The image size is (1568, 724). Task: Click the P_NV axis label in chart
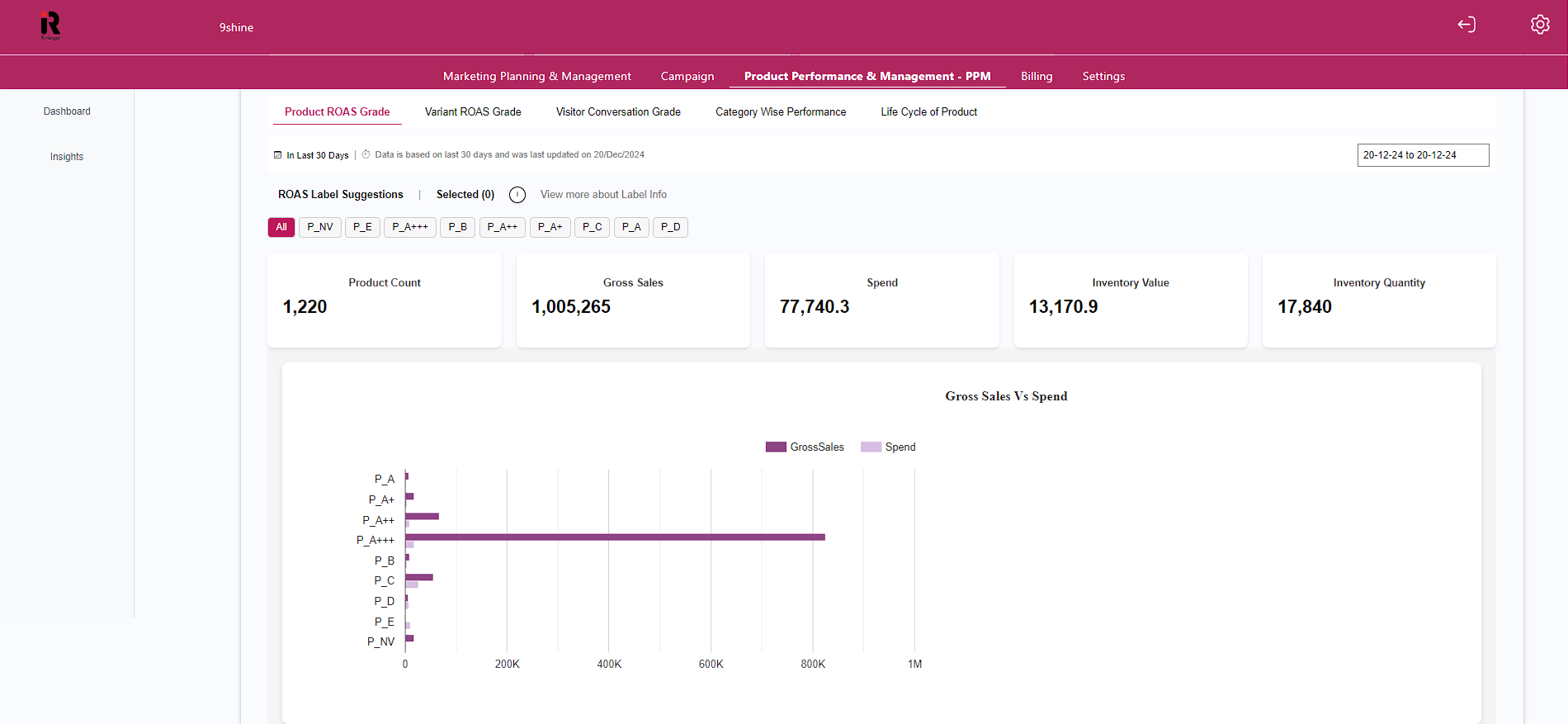click(x=381, y=641)
